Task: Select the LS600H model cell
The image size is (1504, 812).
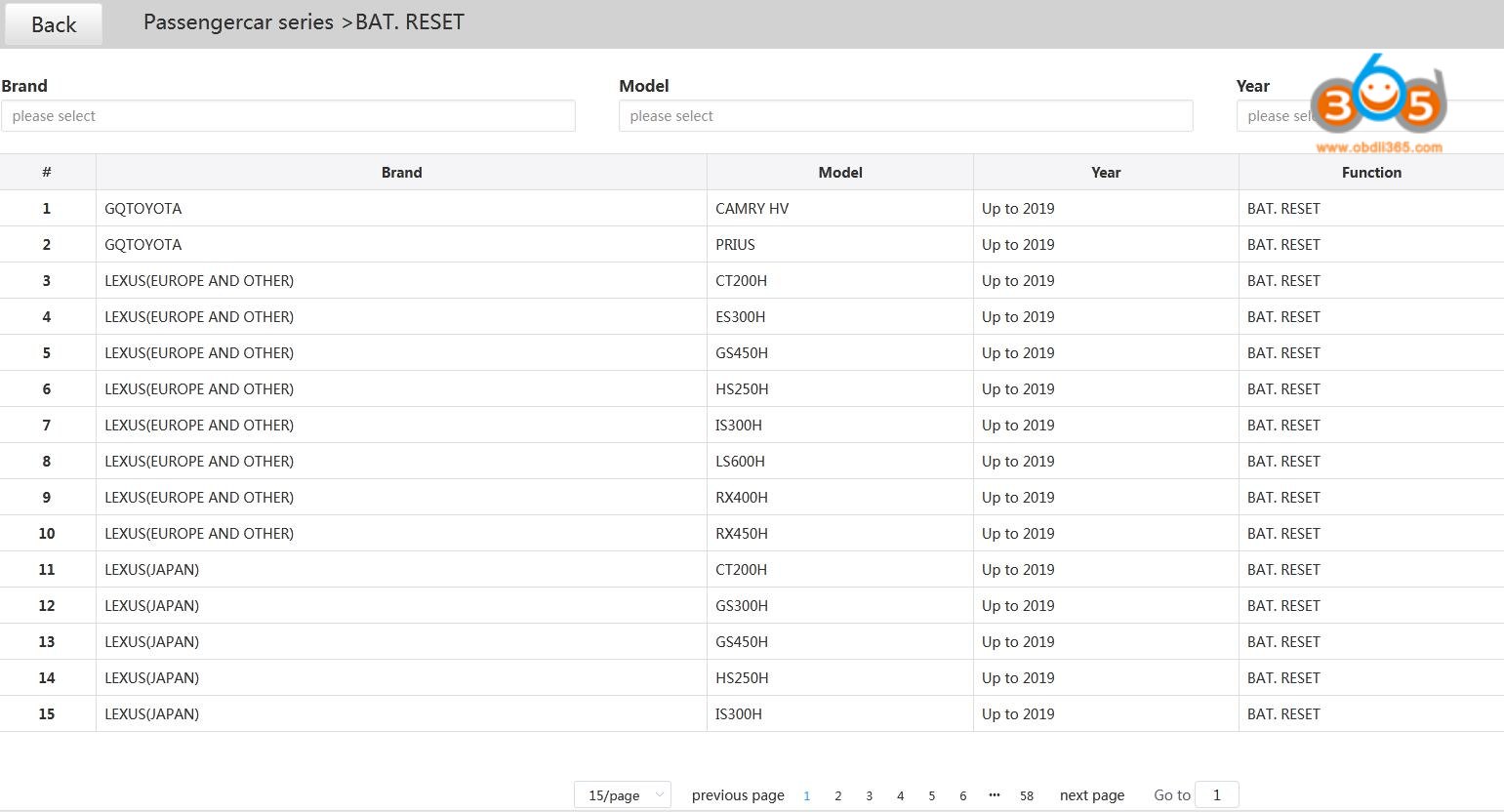Action: pyautogui.click(x=840, y=461)
